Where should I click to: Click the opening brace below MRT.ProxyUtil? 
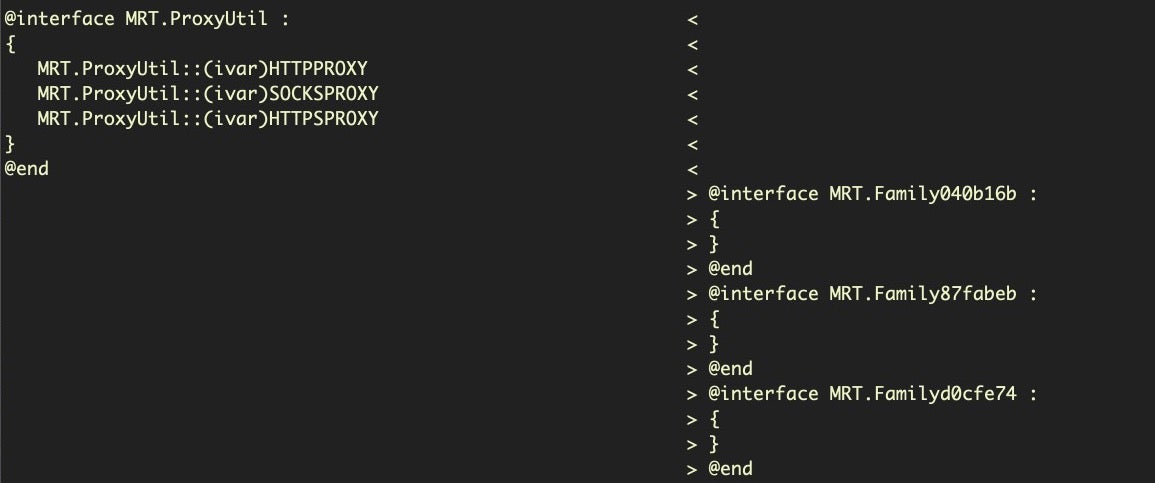pyautogui.click(x=10, y=44)
